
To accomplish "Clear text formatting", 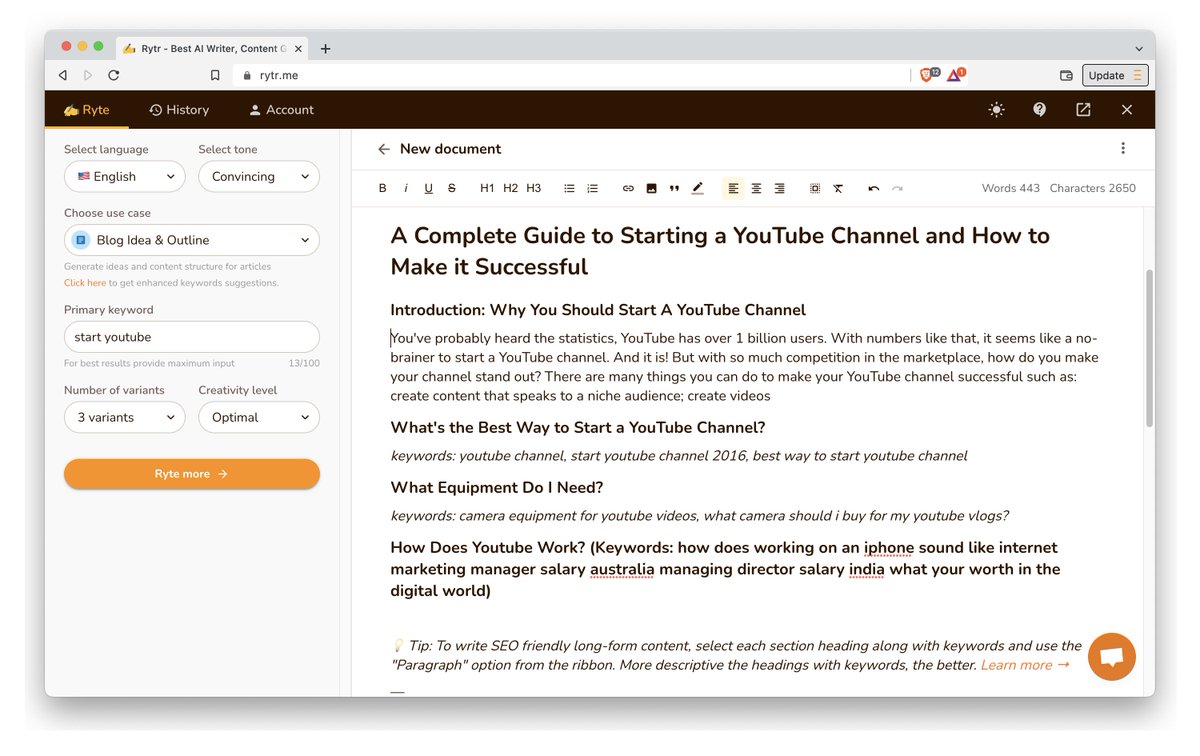I will pyautogui.click(x=838, y=188).
